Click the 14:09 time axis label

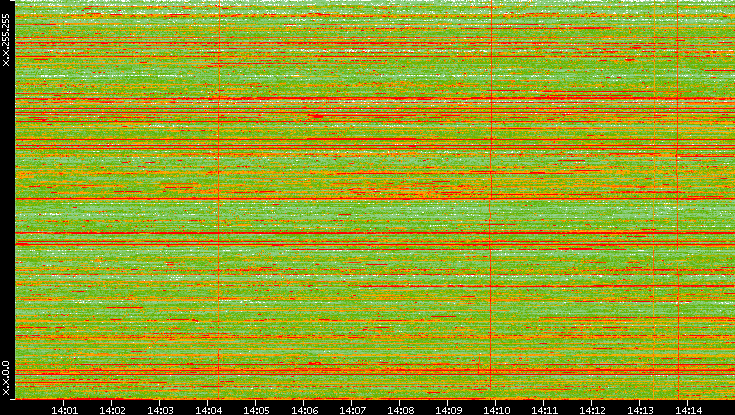click(x=449, y=410)
